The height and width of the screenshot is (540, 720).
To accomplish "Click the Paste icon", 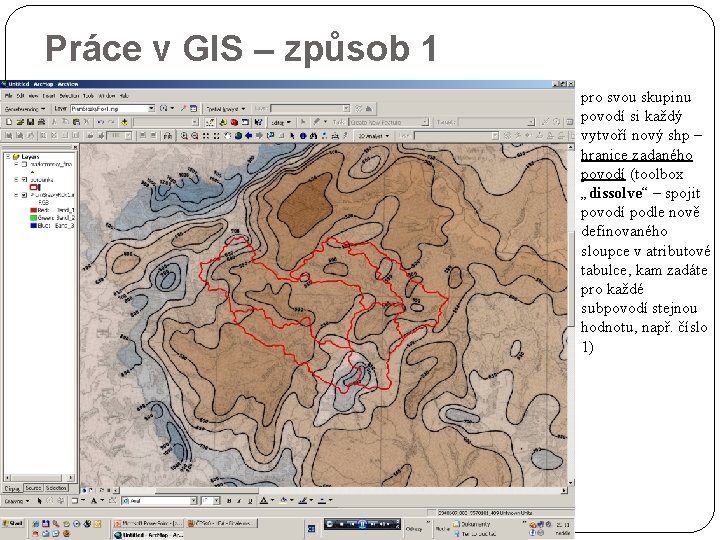I will [76, 122].
